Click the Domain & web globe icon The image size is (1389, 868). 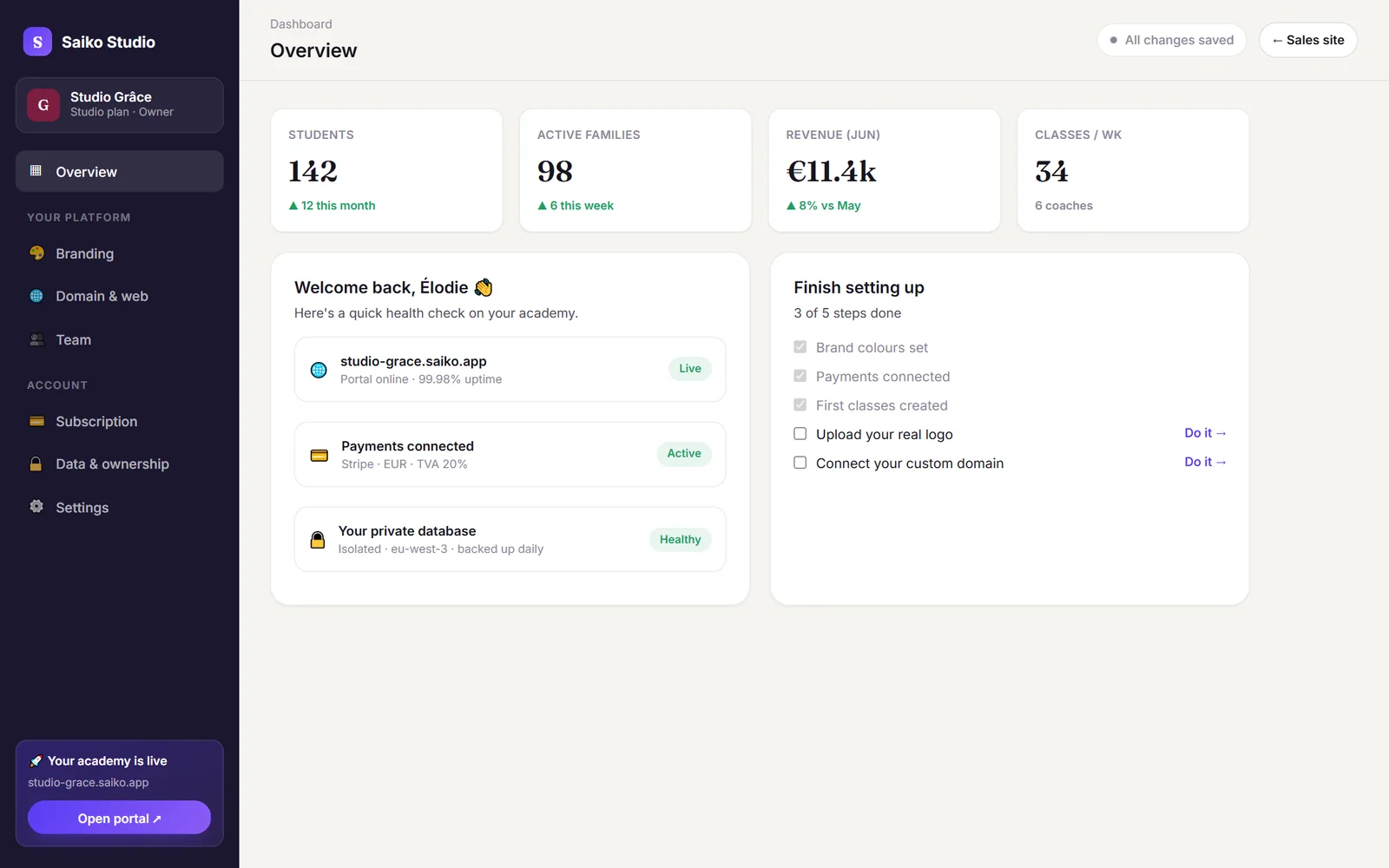tap(36, 296)
